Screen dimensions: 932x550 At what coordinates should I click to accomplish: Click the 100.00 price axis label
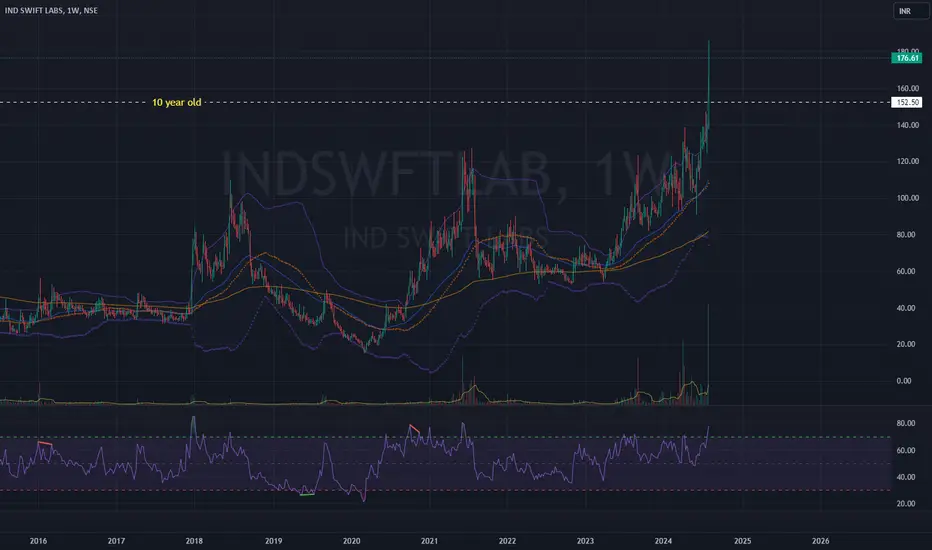tap(908, 198)
